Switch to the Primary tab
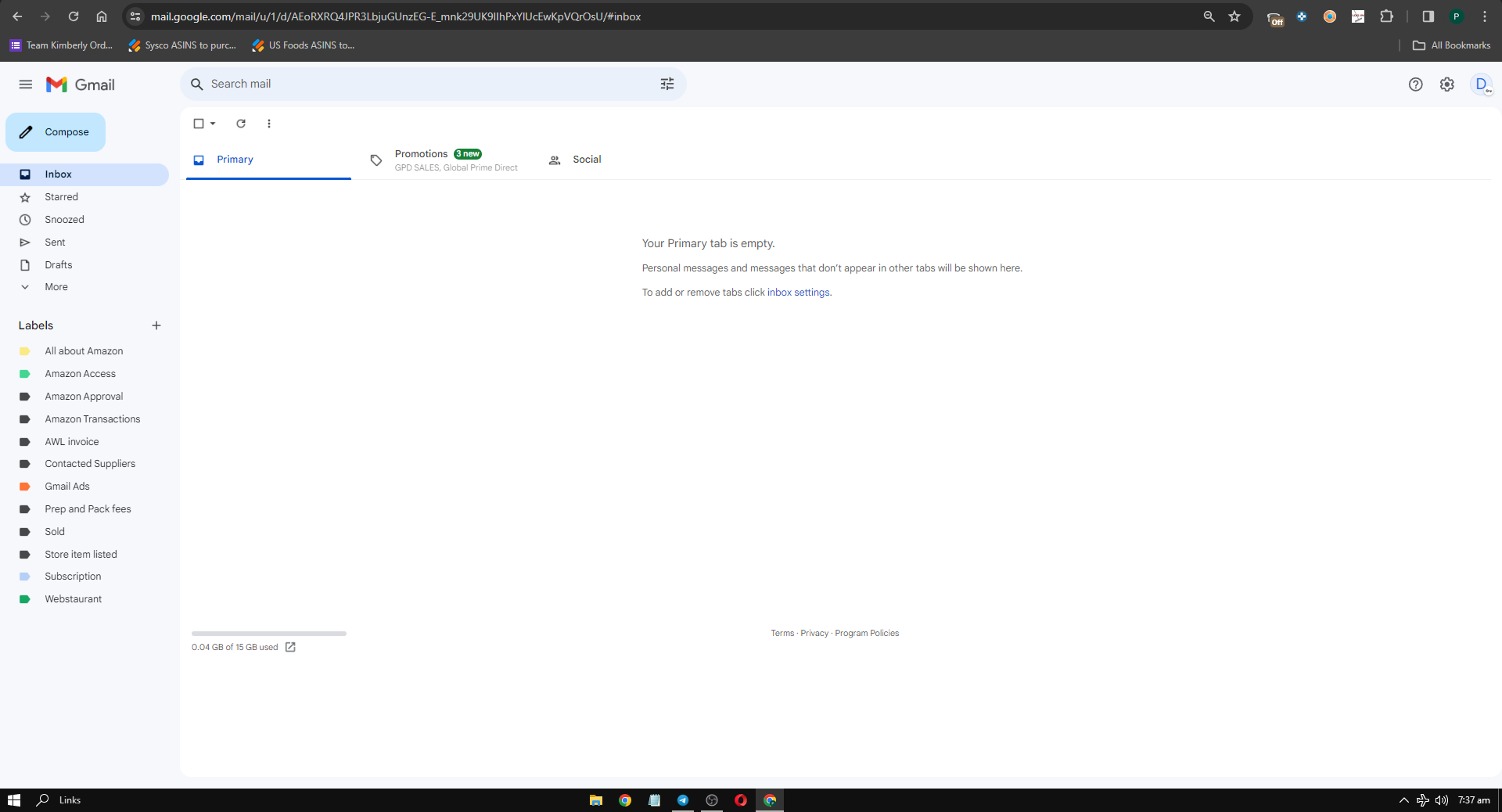1502x812 pixels. click(268, 160)
